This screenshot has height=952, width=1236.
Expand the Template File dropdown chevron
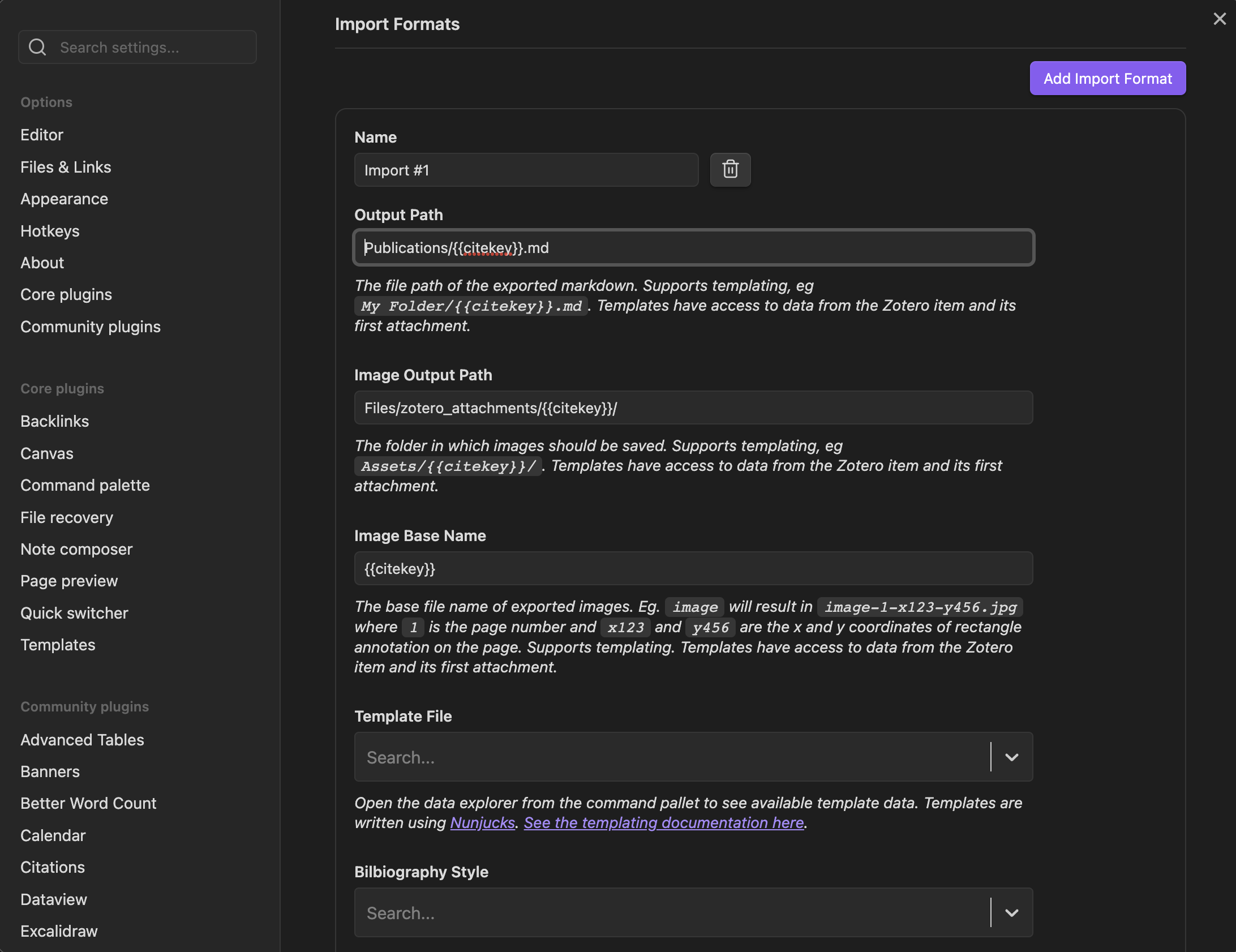(x=1011, y=757)
